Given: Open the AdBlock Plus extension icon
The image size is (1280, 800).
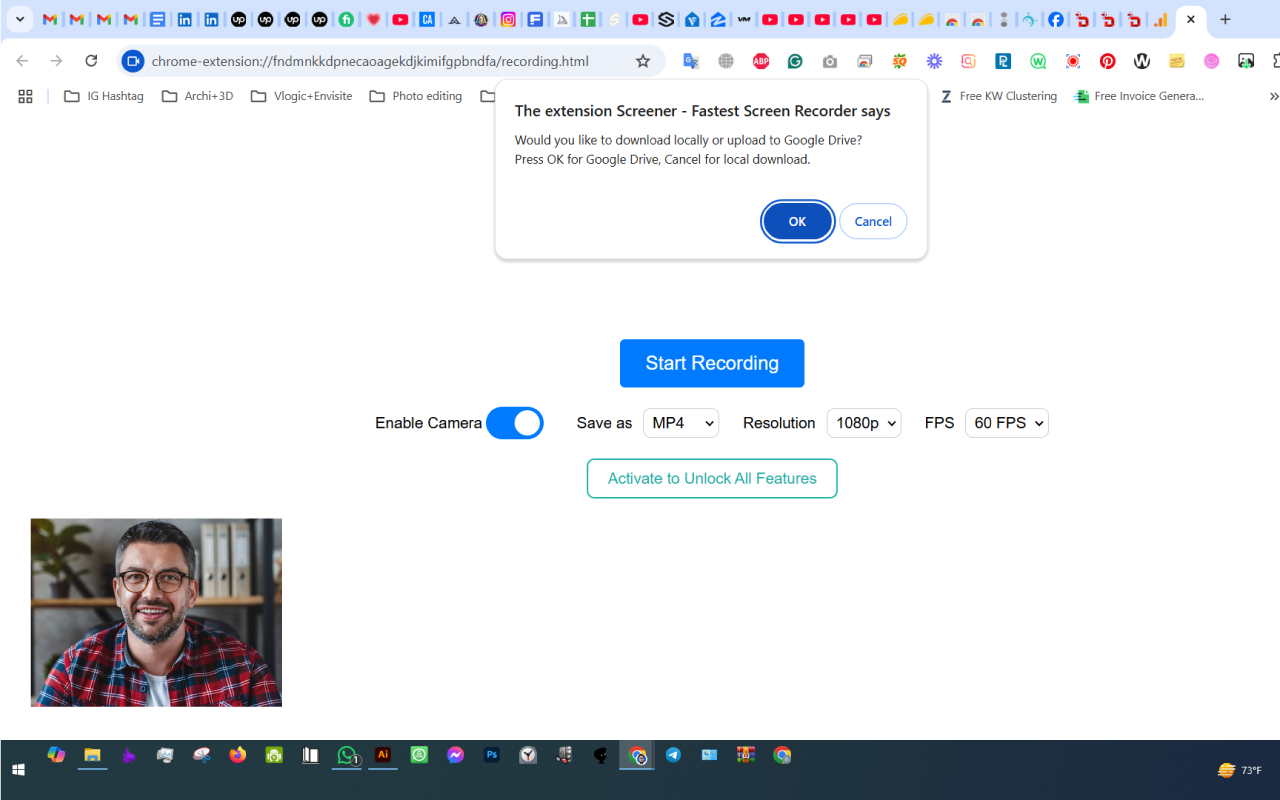Looking at the screenshot, I should click(761, 61).
